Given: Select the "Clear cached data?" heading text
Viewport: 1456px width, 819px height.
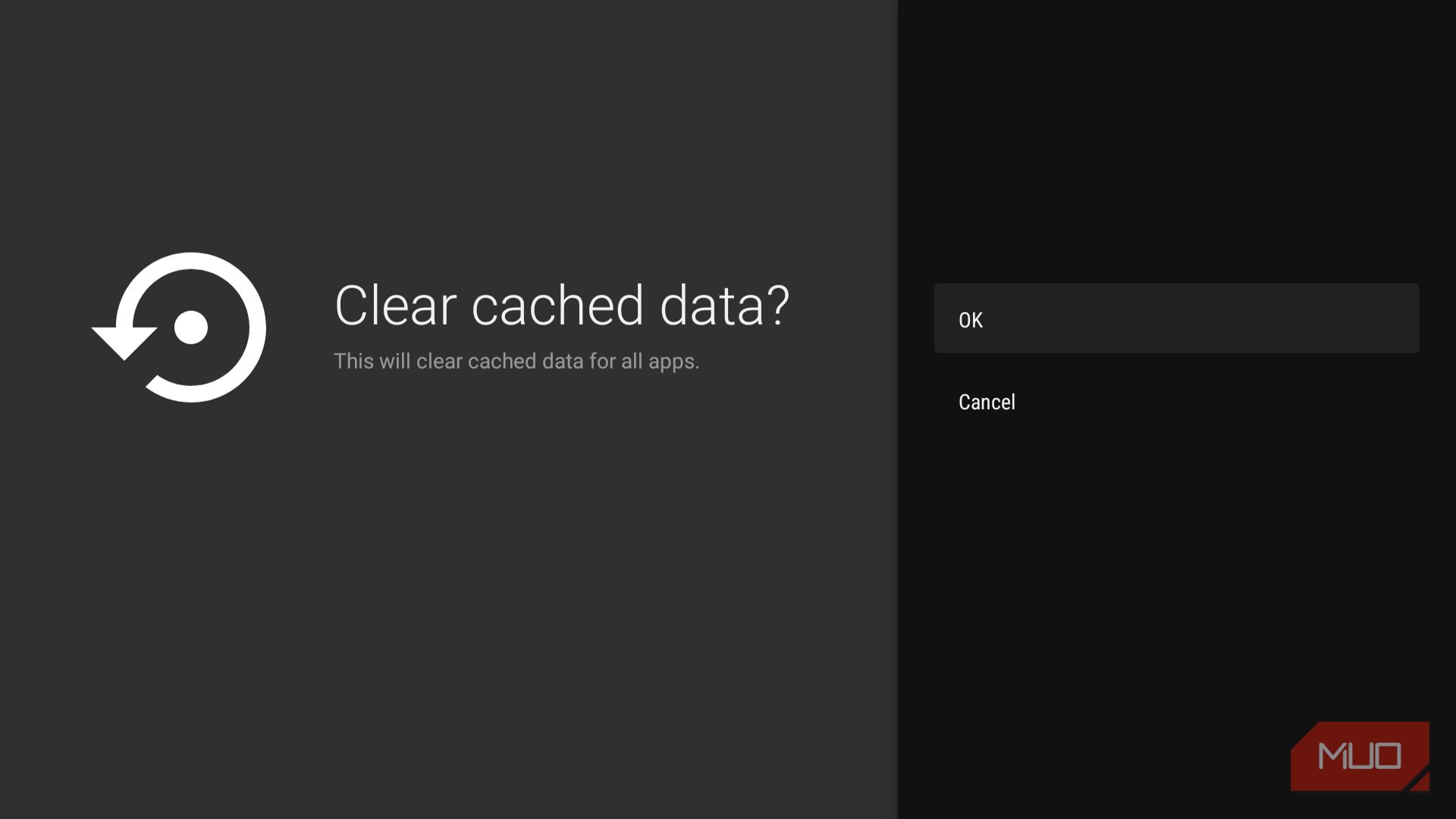Looking at the screenshot, I should click(x=562, y=306).
